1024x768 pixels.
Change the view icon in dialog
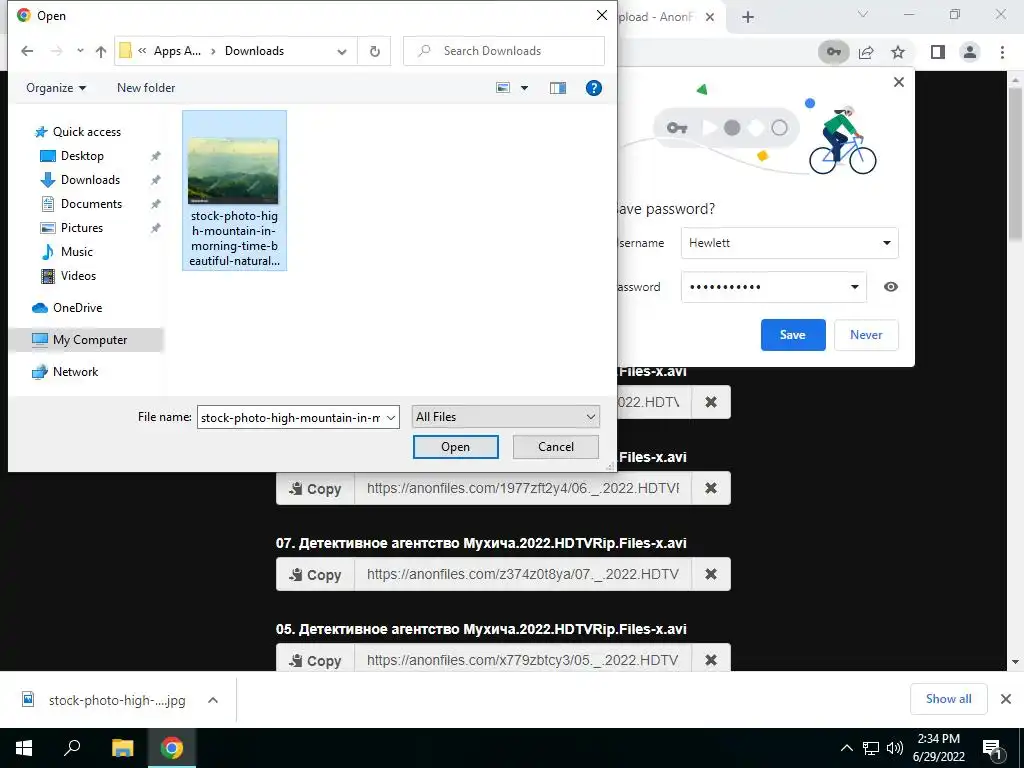click(503, 88)
